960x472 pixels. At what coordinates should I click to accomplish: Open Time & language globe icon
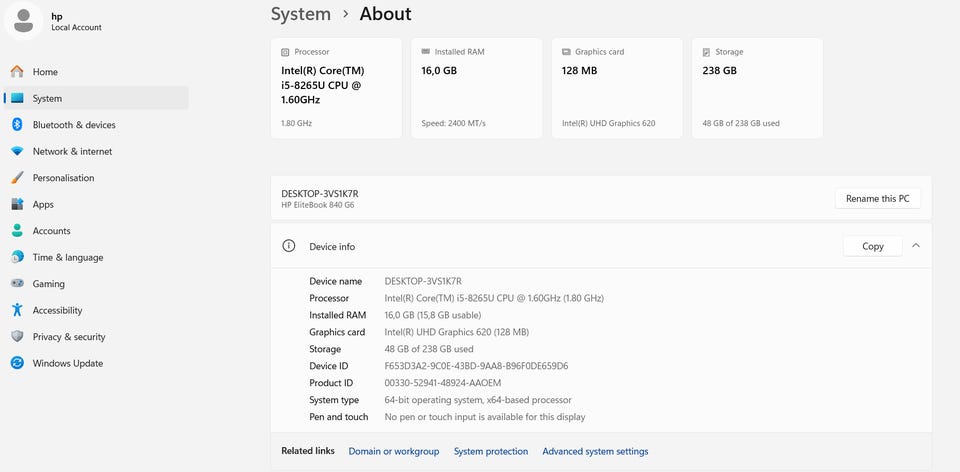pyautogui.click(x=17, y=257)
